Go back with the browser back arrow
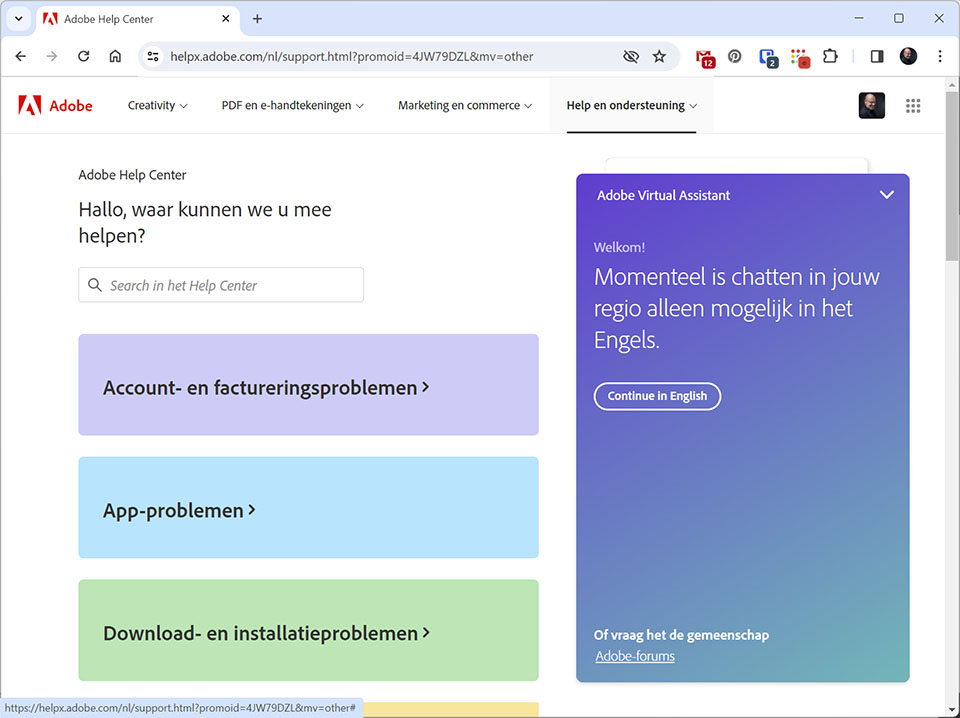Viewport: 960px width, 718px height. point(21,56)
